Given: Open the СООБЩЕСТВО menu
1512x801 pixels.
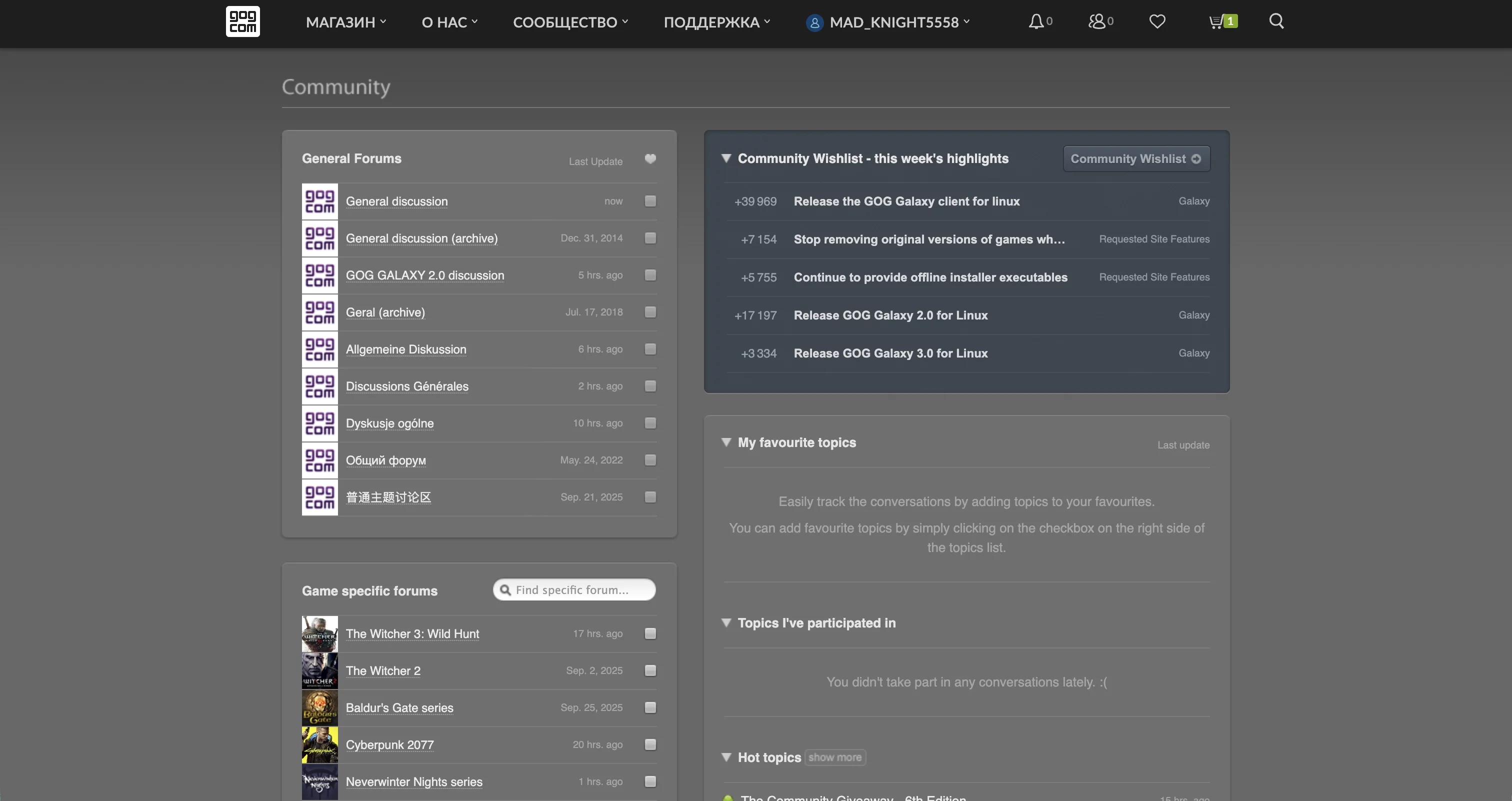Looking at the screenshot, I should 570,22.
